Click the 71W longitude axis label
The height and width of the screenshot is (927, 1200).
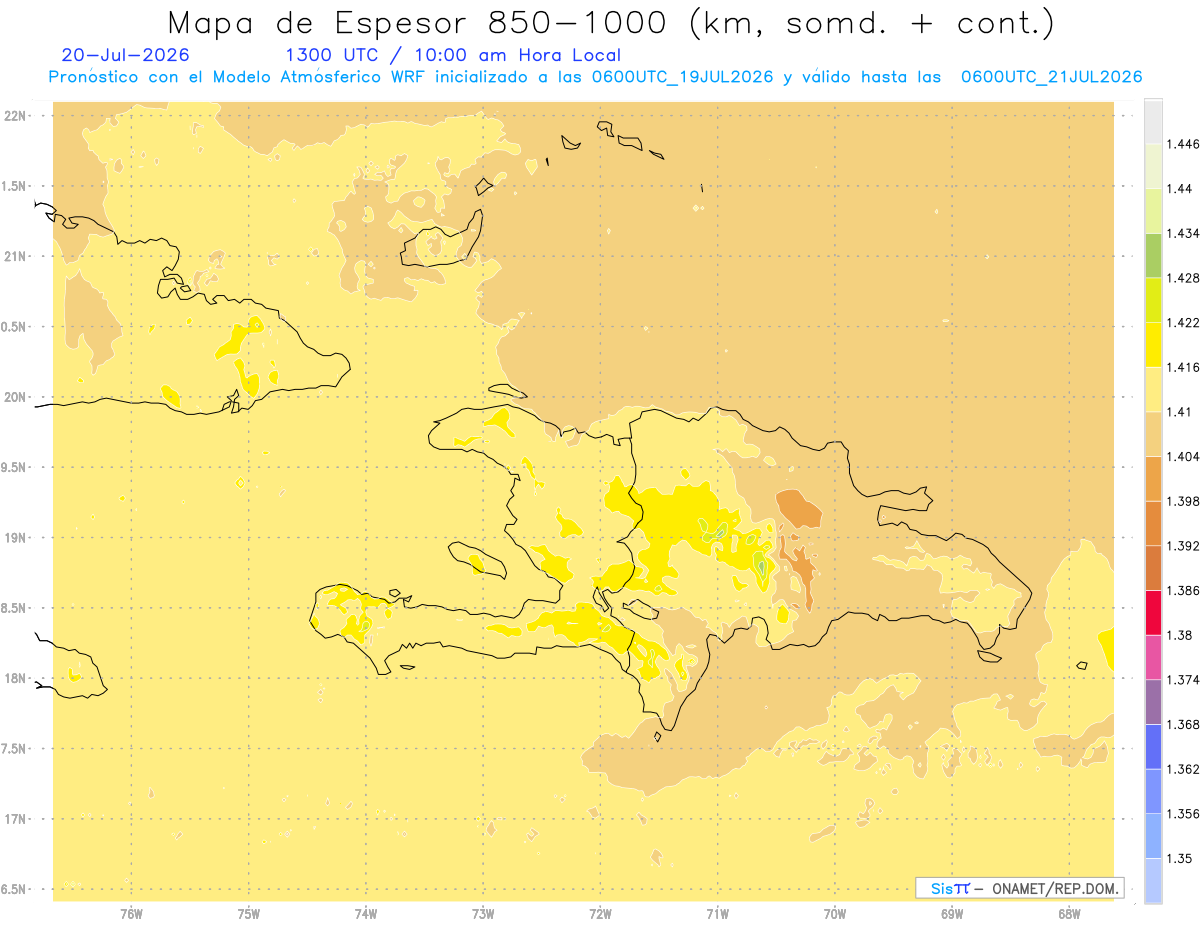coord(717,913)
